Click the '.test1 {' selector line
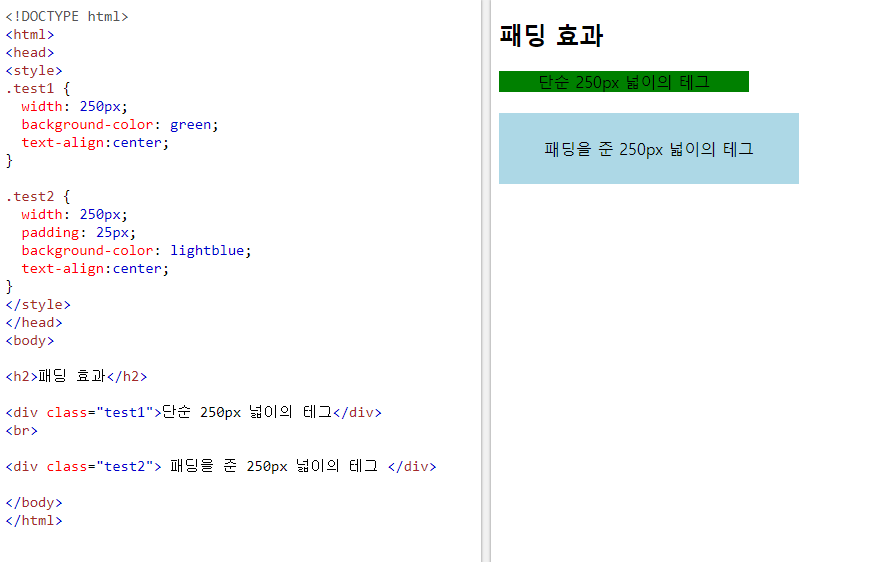895x562 pixels. (38, 88)
